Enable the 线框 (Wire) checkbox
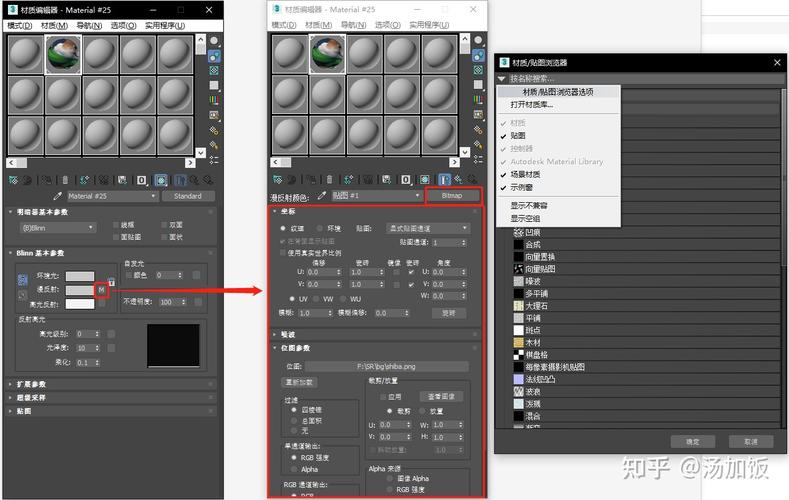Image resolution: width=789 pixels, height=500 pixels. point(116,225)
